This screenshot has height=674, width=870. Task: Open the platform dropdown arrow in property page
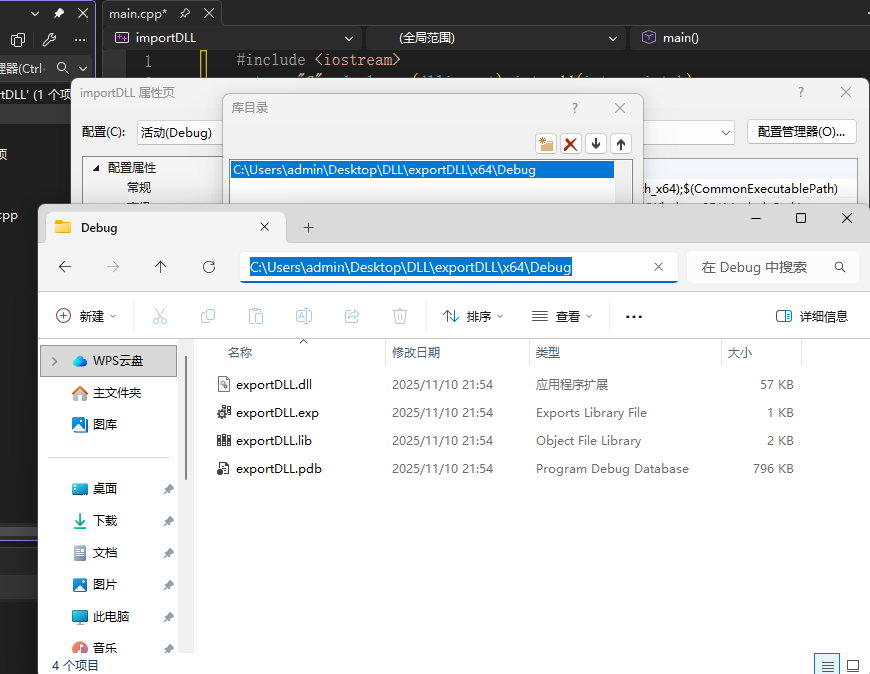point(725,133)
